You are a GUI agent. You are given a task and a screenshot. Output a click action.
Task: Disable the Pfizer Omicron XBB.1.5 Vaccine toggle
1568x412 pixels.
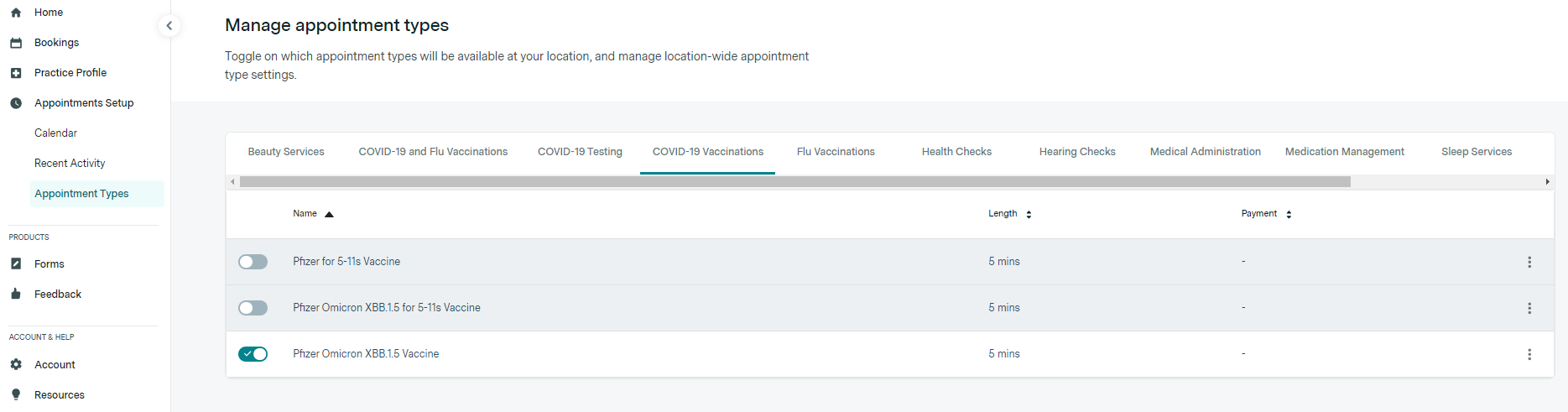point(253,354)
